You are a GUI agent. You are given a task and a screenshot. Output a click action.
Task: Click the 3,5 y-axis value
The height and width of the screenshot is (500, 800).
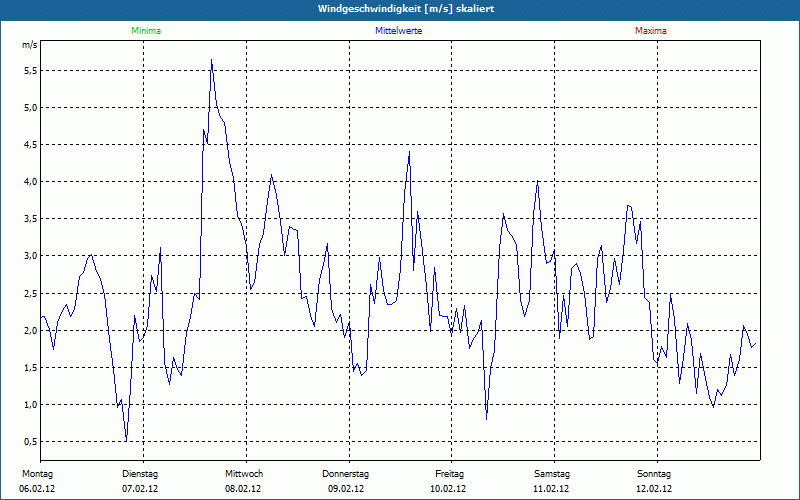tap(30, 219)
